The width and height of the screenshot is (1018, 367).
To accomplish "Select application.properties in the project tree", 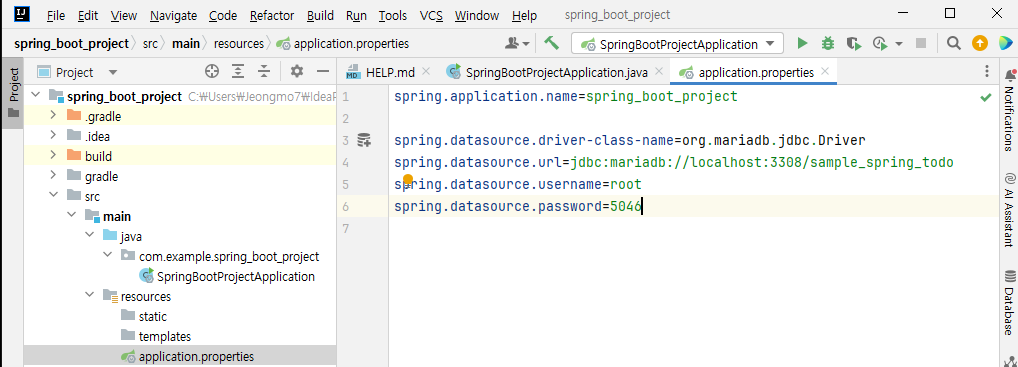I will [x=188, y=357].
